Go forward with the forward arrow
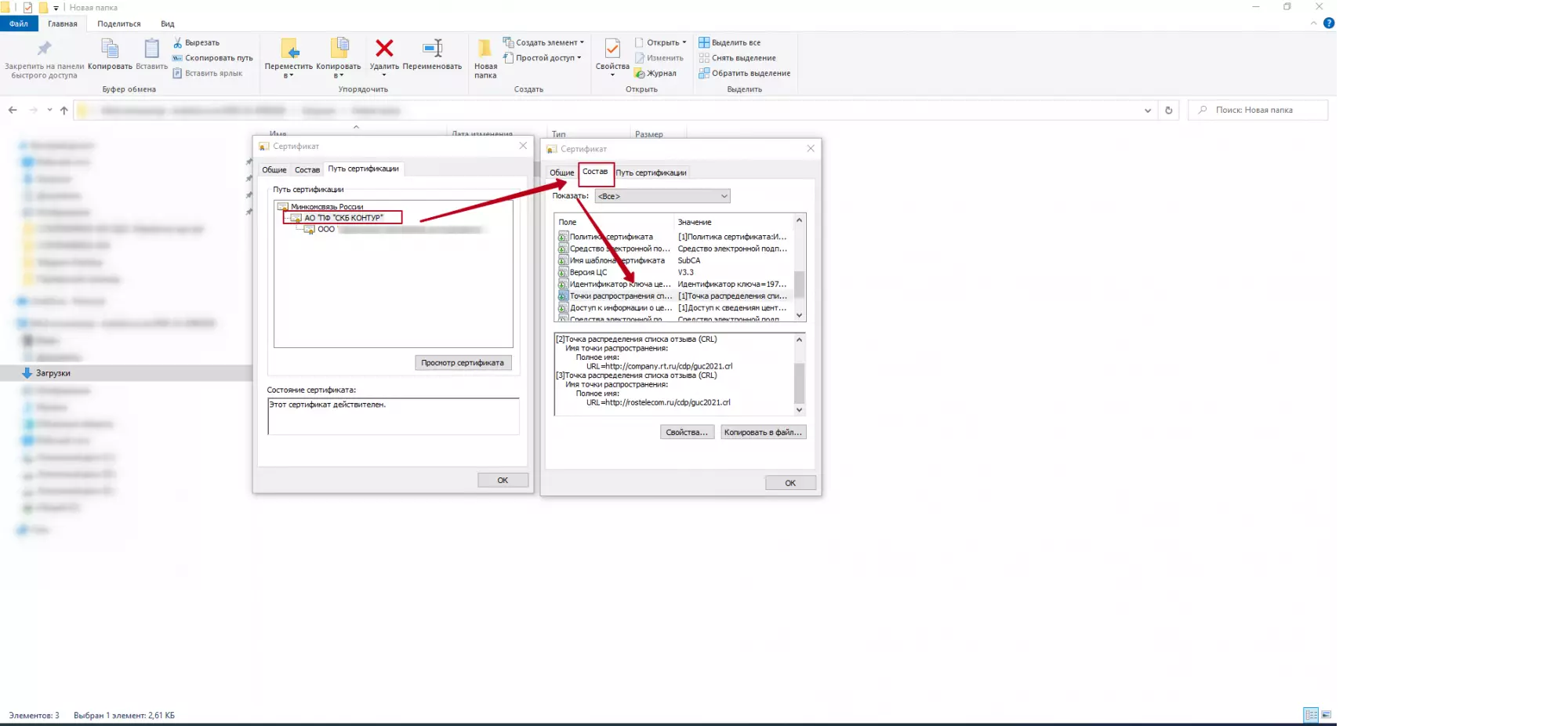The height and width of the screenshot is (726, 1568). point(33,111)
